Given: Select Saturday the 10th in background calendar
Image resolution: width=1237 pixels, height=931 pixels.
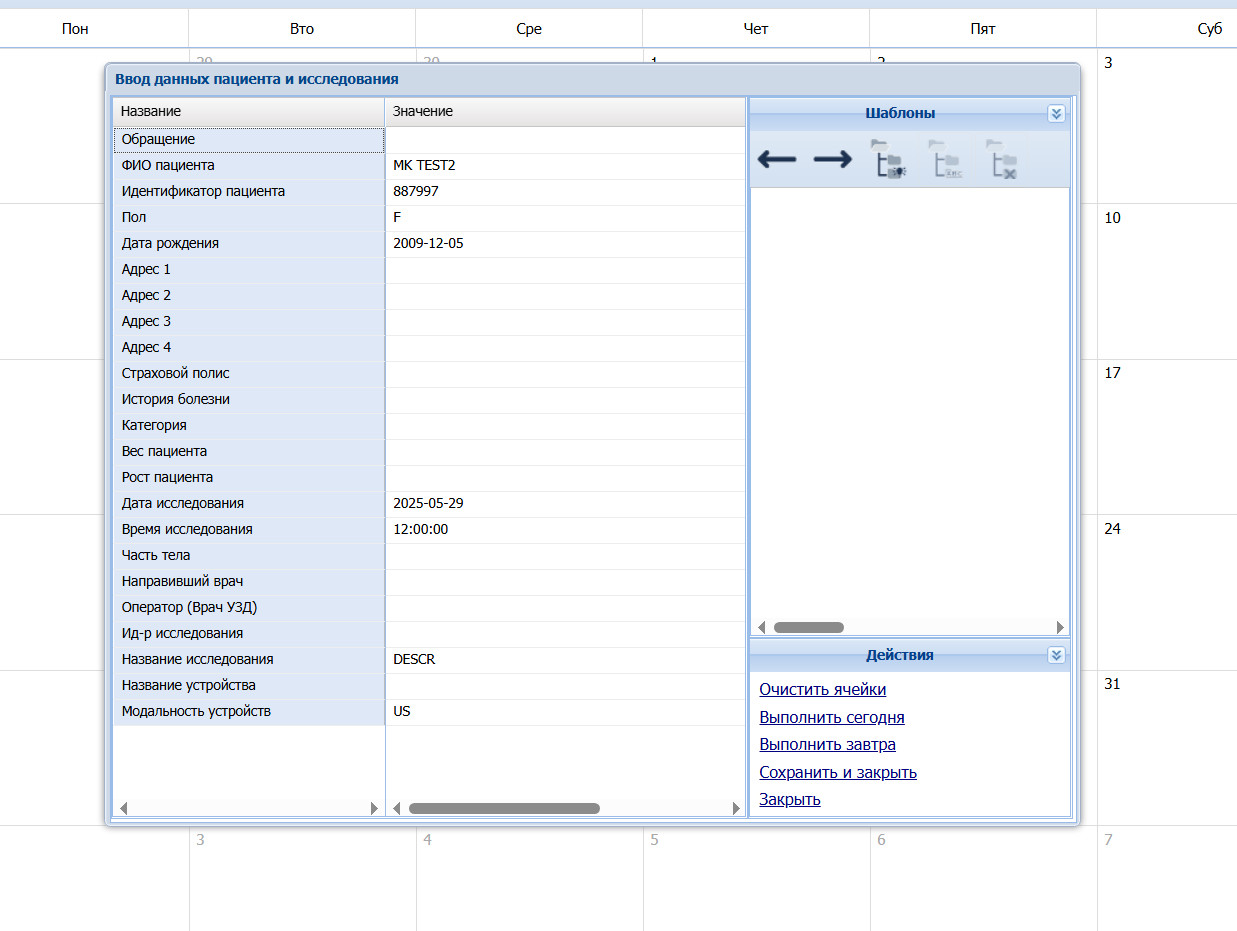Looking at the screenshot, I should click(x=1167, y=281).
